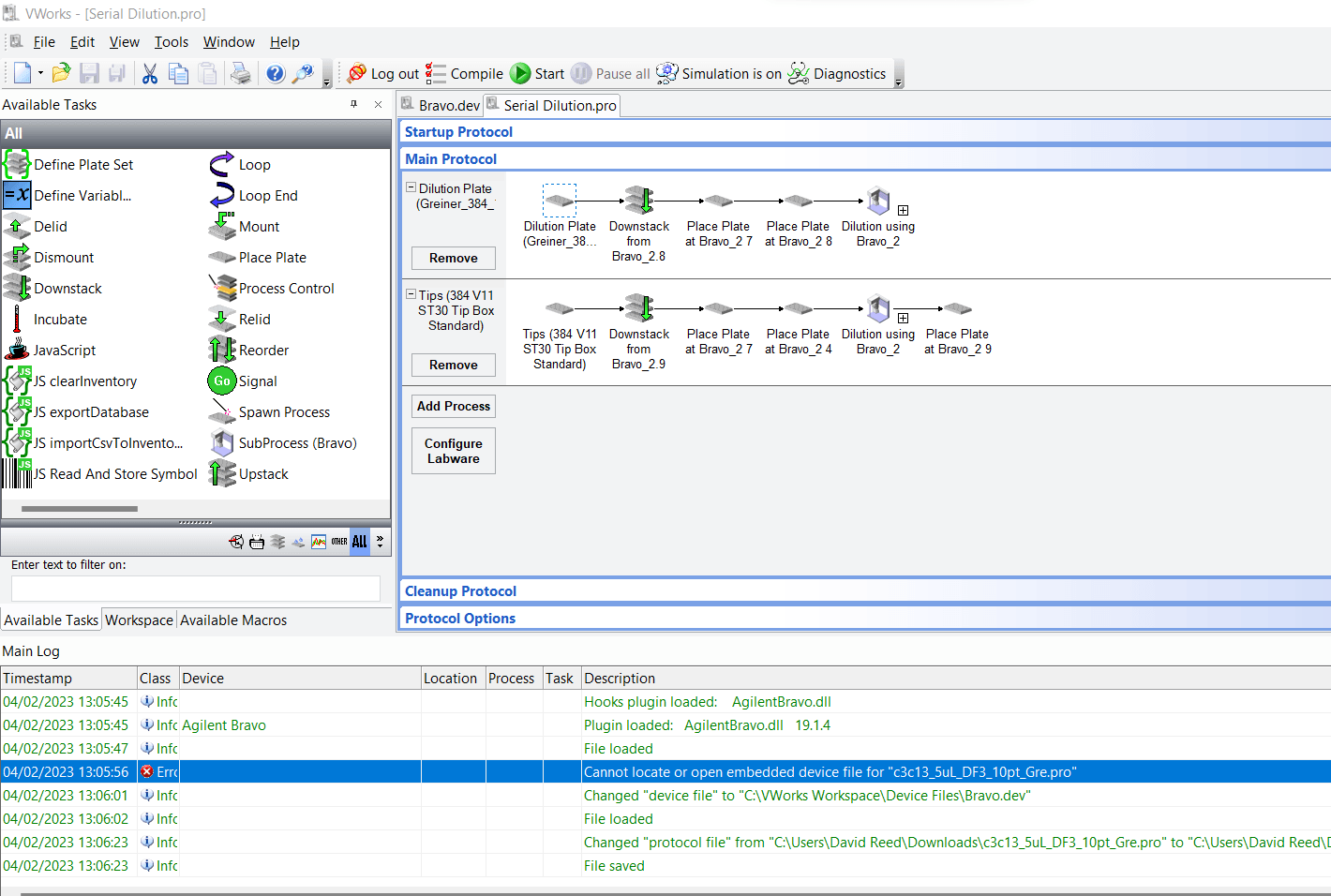
Task: Click the Print toolbar icon
Action: (241, 73)
